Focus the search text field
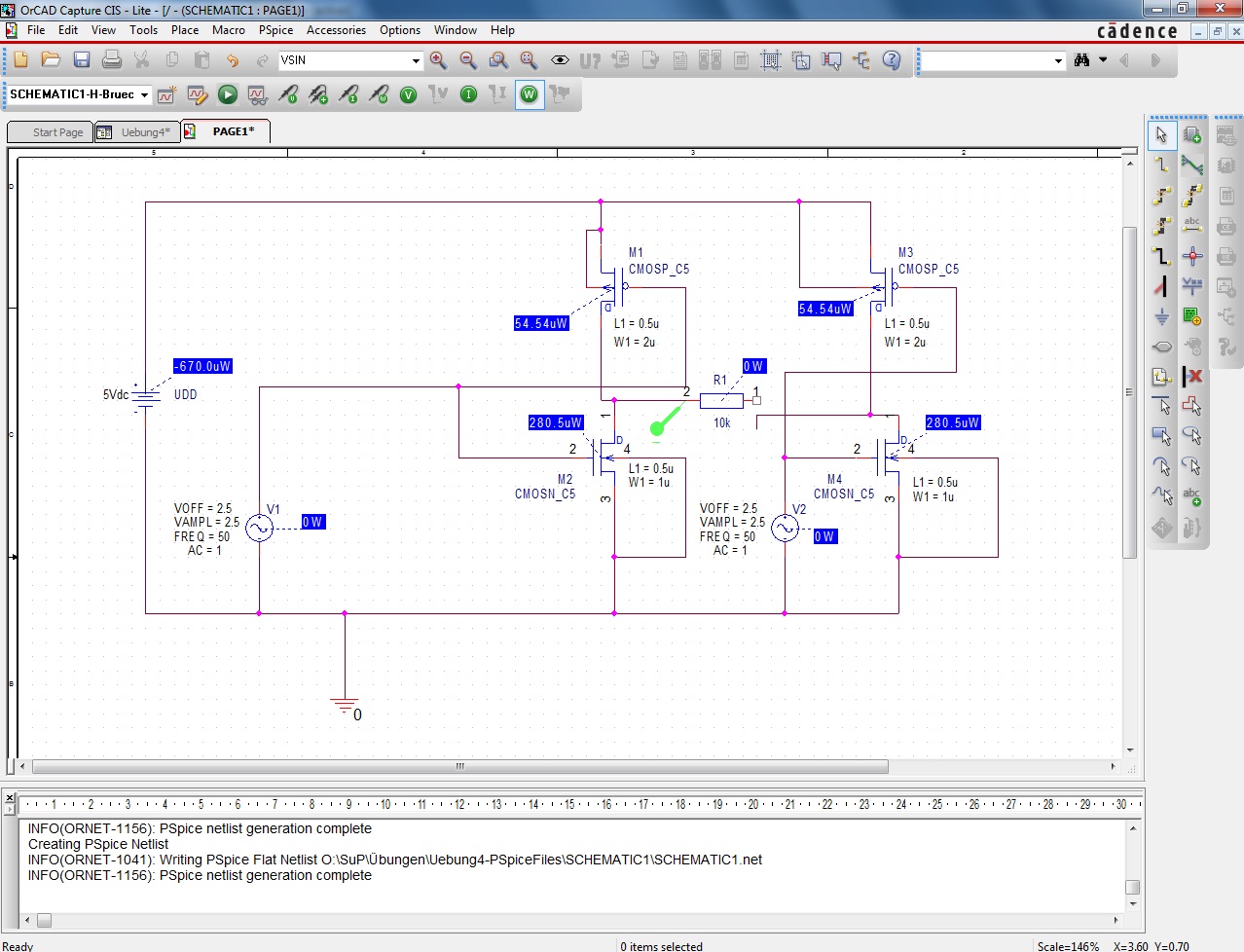The image size is (1244, 952). tap(987, 60)
